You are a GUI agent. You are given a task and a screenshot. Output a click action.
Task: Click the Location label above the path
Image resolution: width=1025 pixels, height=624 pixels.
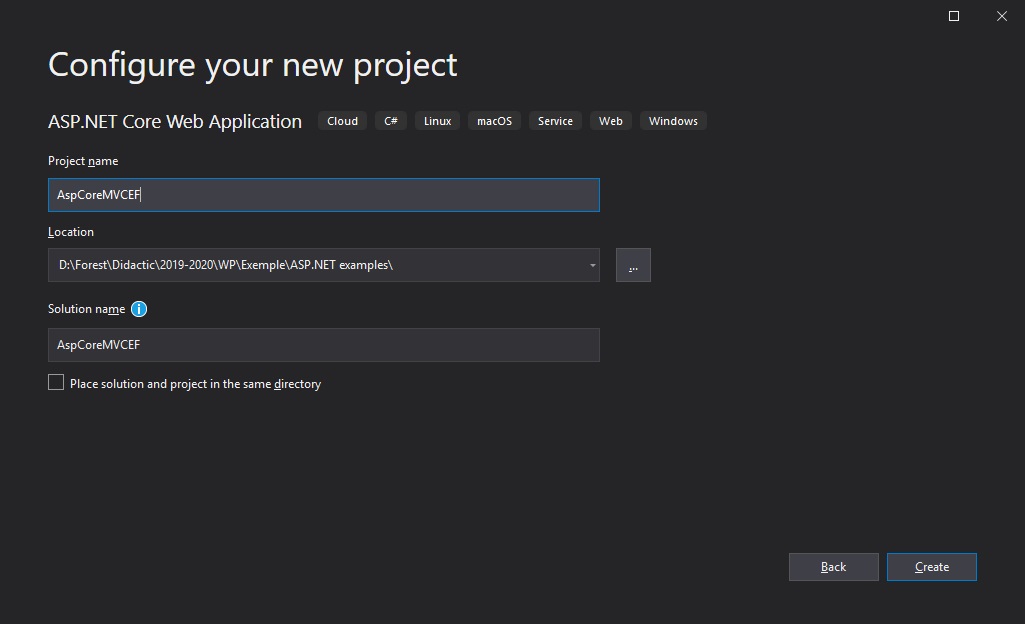(x=71, y=232)
